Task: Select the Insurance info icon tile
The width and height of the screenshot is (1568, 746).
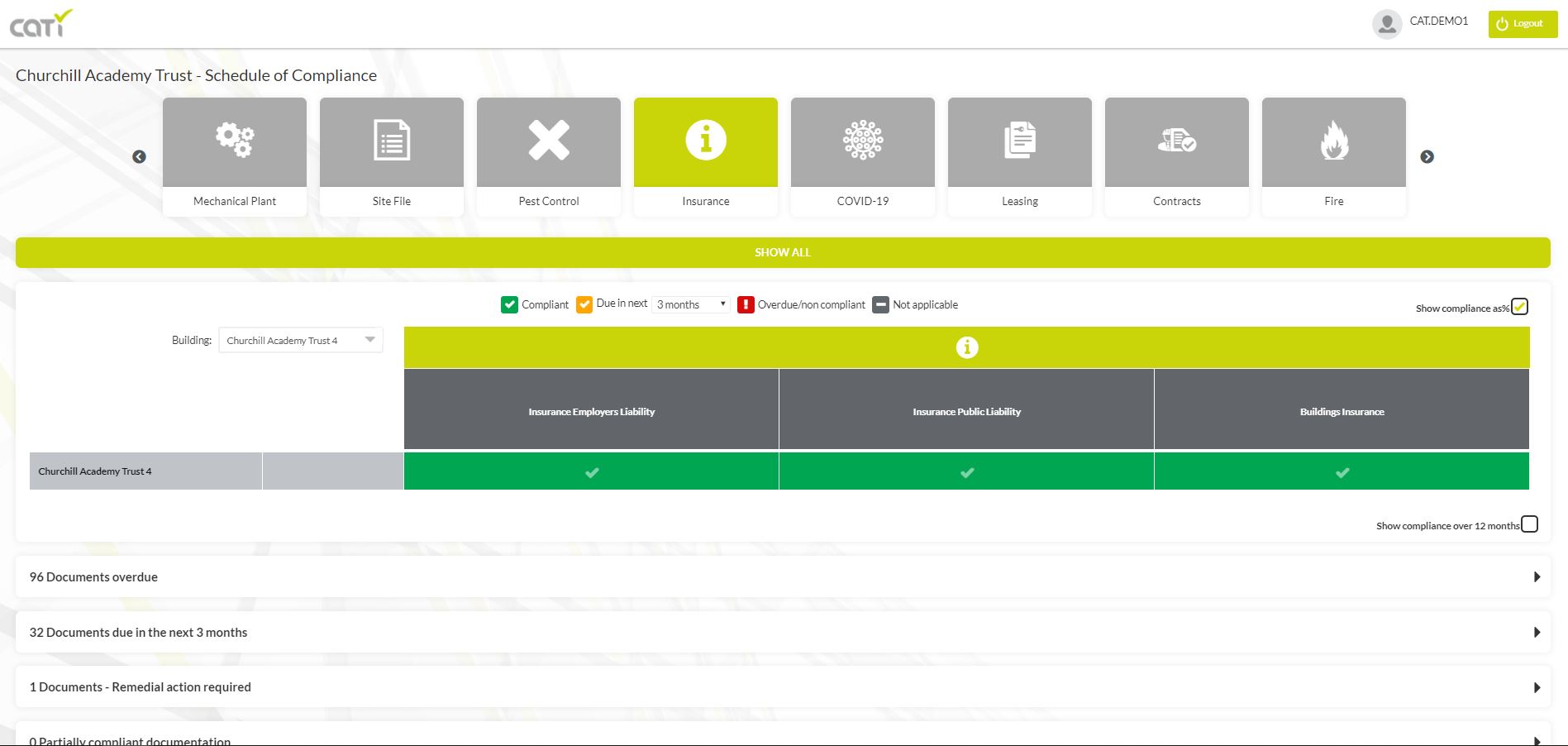Action: tap(706, 141)
